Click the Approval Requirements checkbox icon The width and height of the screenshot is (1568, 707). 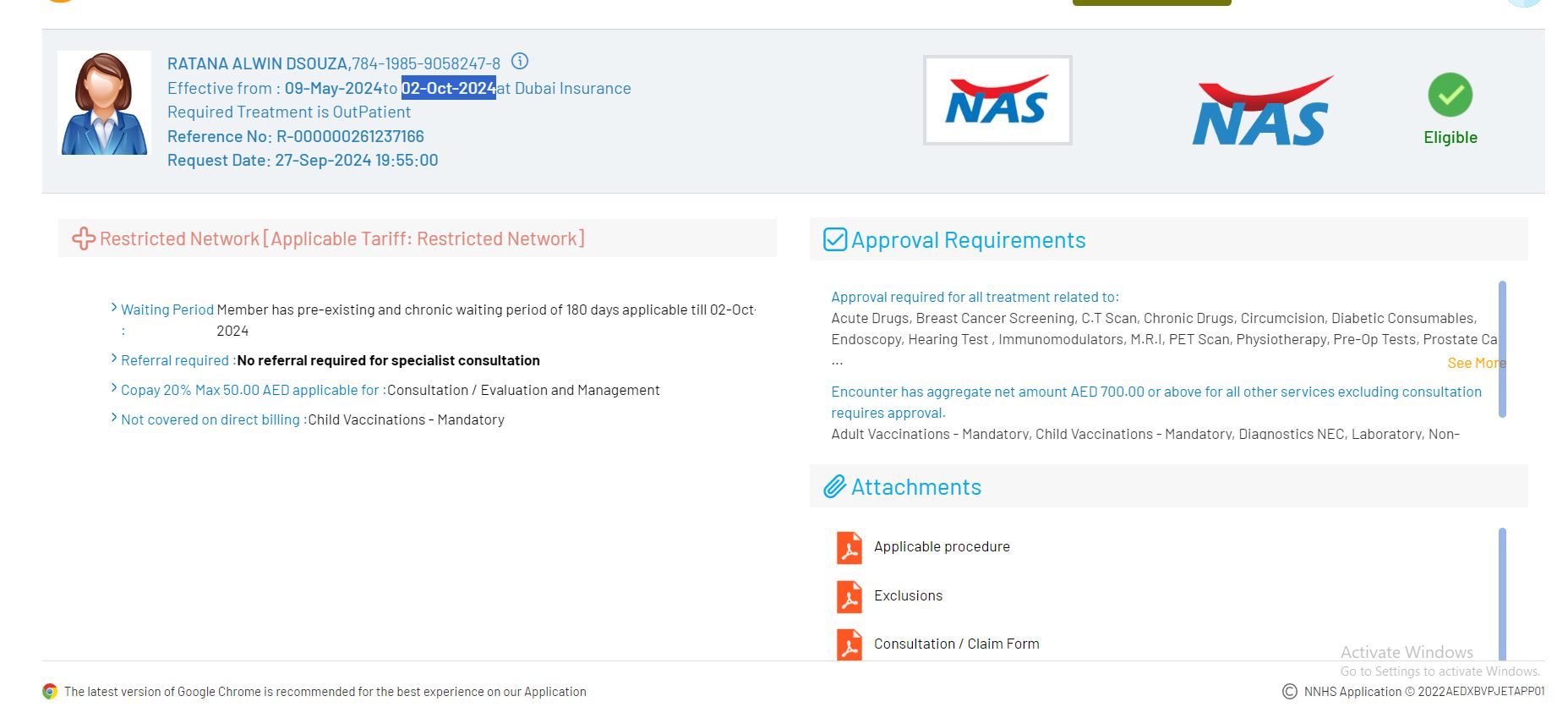pos(835,240)
